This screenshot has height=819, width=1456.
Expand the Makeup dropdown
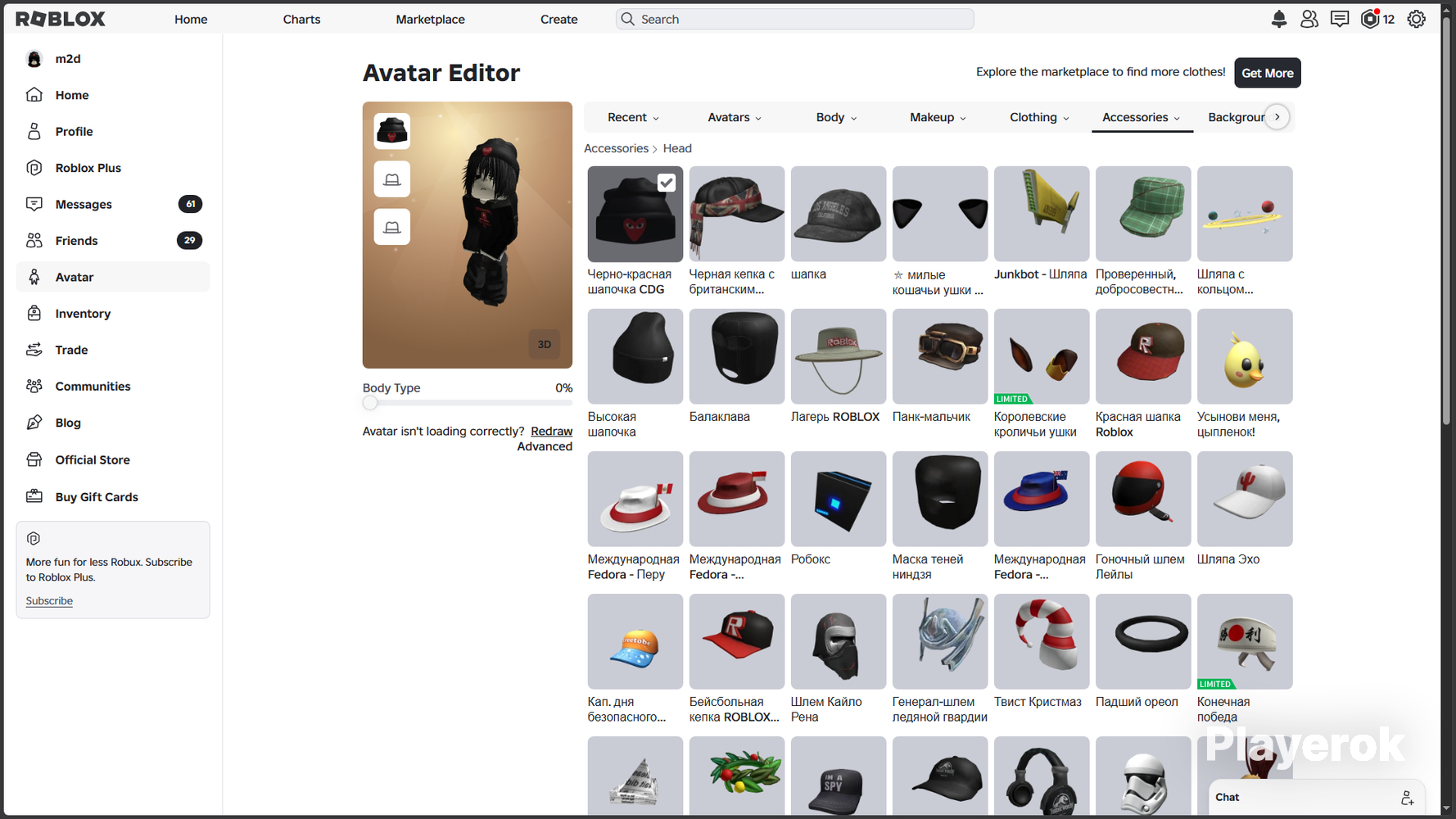938,117
